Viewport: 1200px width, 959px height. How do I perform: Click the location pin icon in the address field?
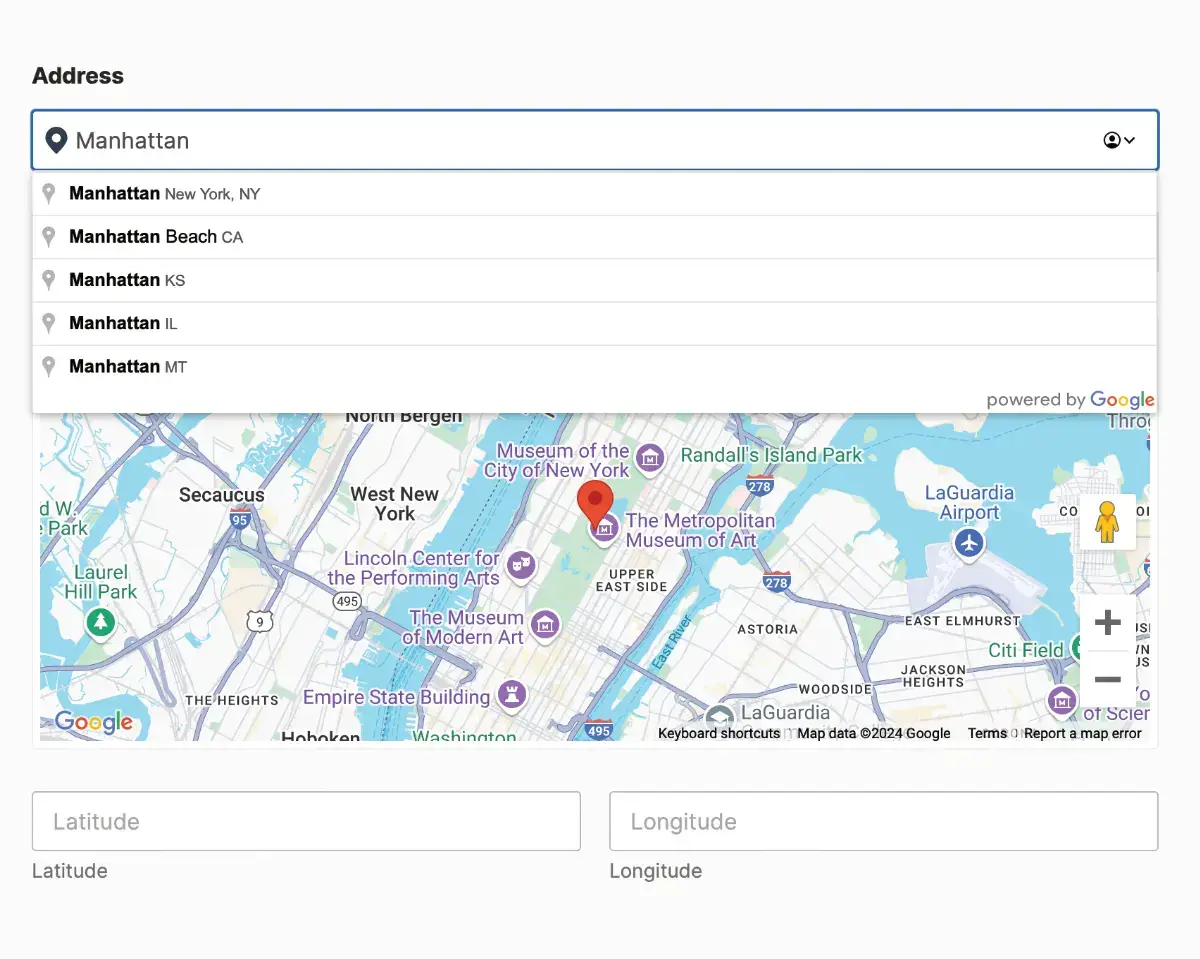pyautogui.click(x=57, y=140)
